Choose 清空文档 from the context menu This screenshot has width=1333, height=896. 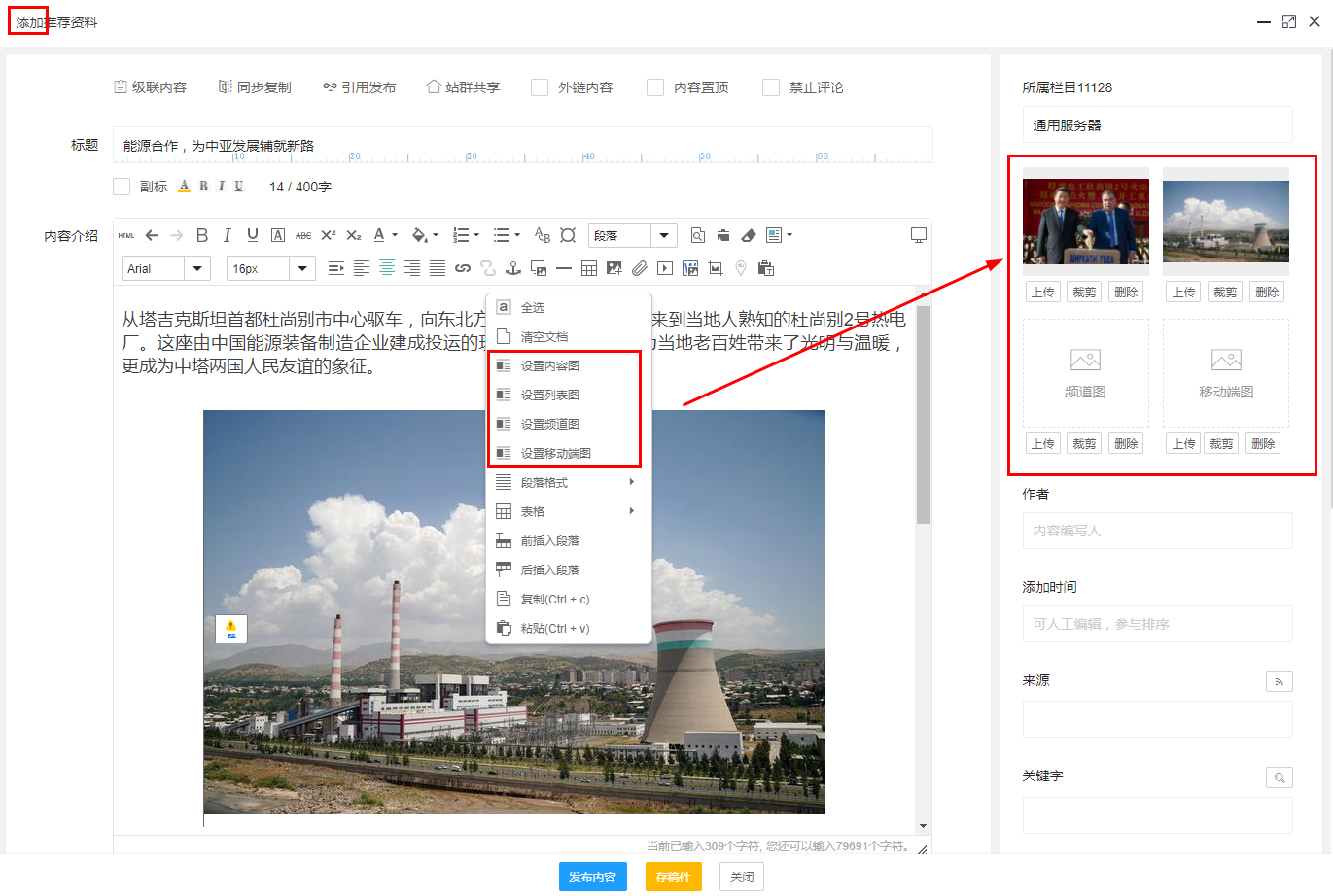point(568,336)
